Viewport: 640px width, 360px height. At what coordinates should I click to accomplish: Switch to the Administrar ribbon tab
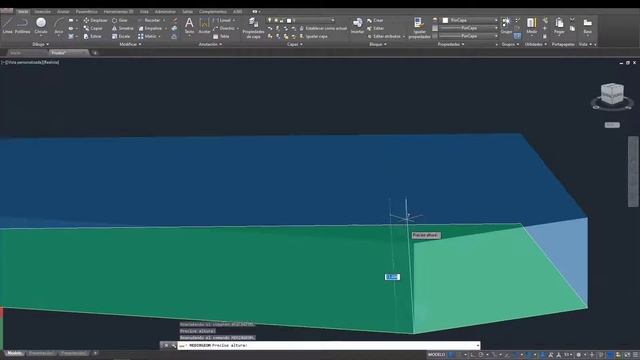(x=165, y=11)
